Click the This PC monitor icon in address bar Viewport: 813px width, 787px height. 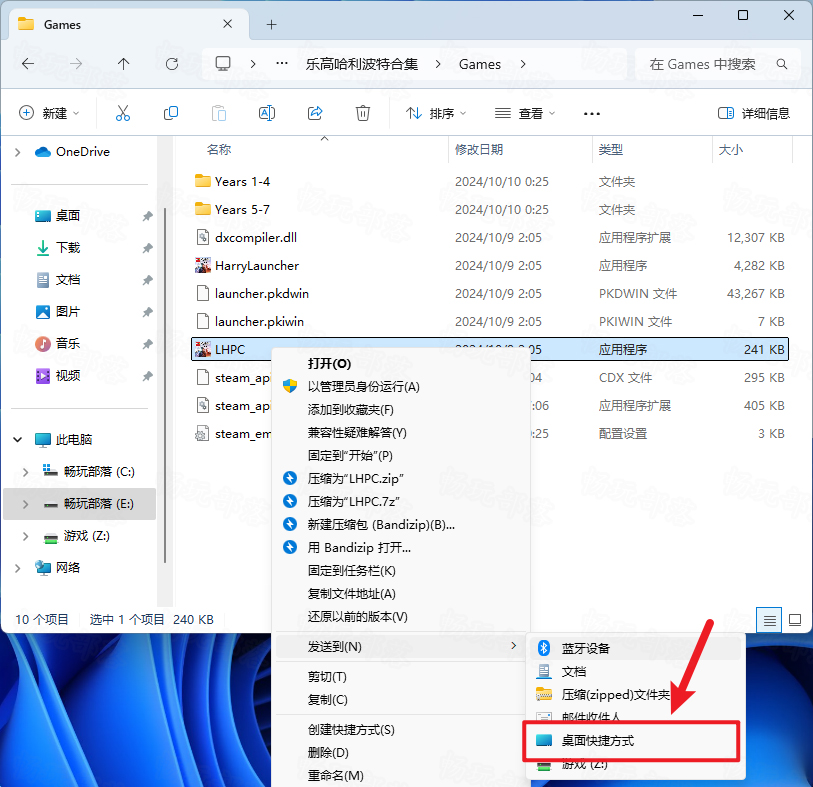coord(223,64)
